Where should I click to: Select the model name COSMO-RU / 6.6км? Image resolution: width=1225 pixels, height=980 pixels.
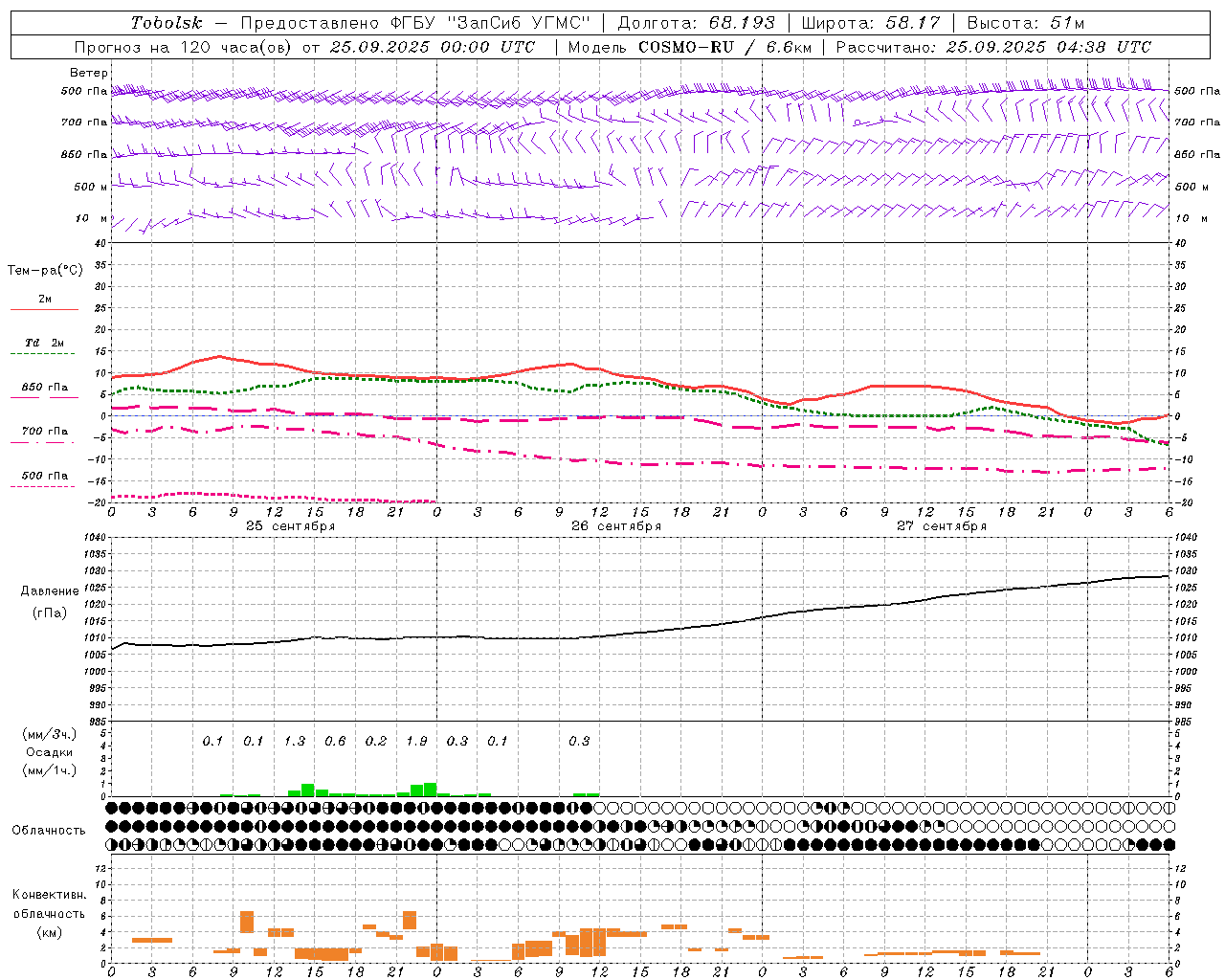(x=724, y=47)
